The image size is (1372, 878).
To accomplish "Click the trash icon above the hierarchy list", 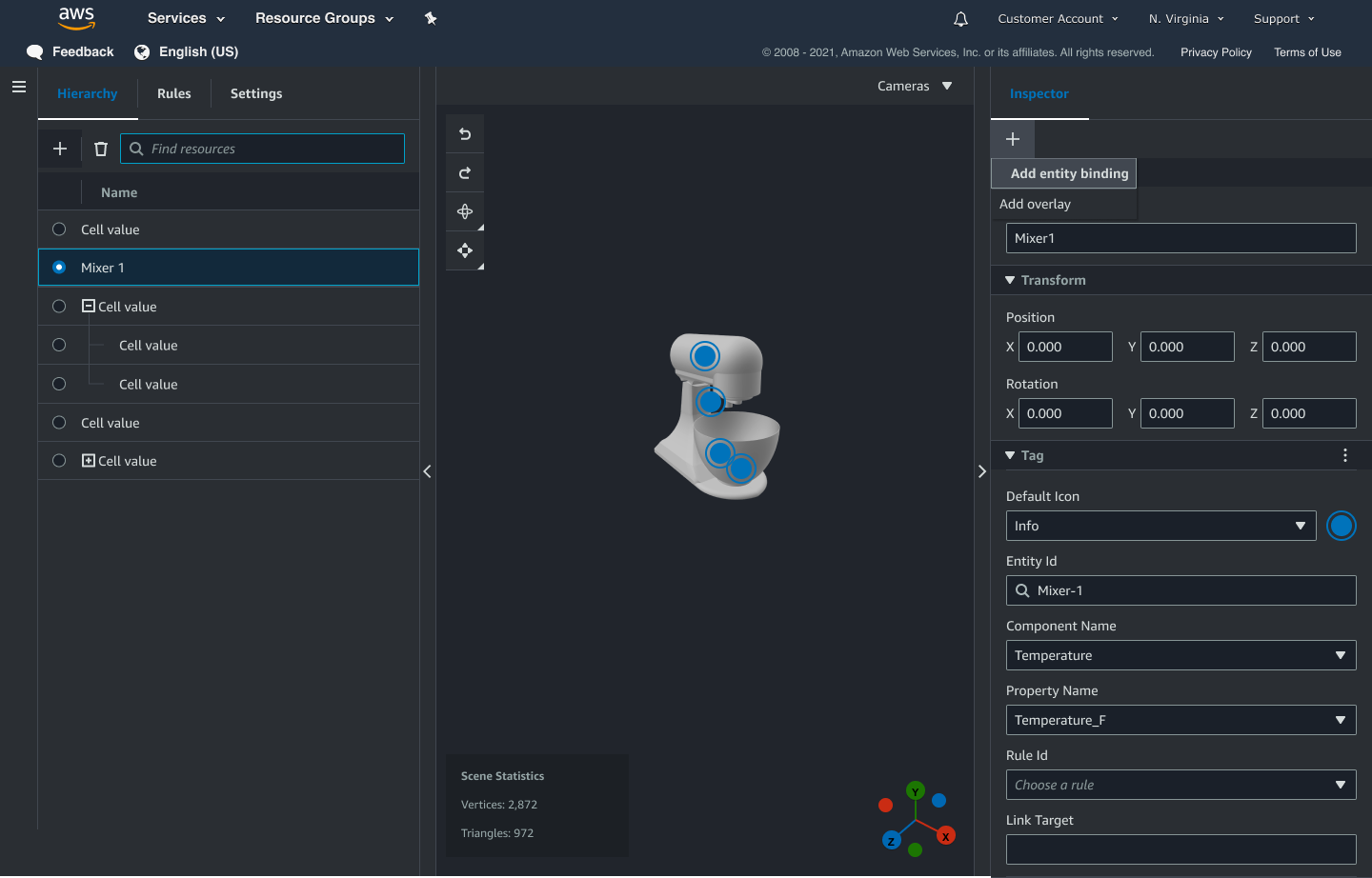I will pyautogui.click(x=100, y=149).
